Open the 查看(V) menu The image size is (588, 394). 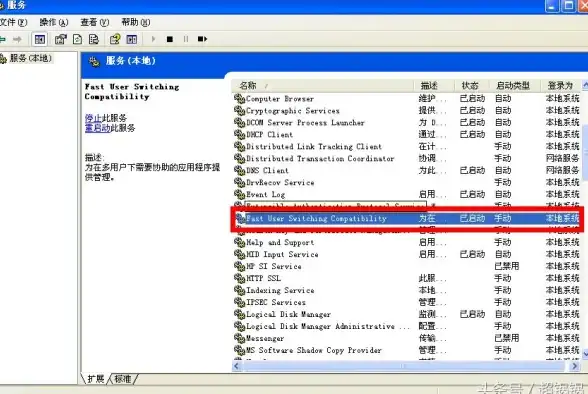coord(94,22)
